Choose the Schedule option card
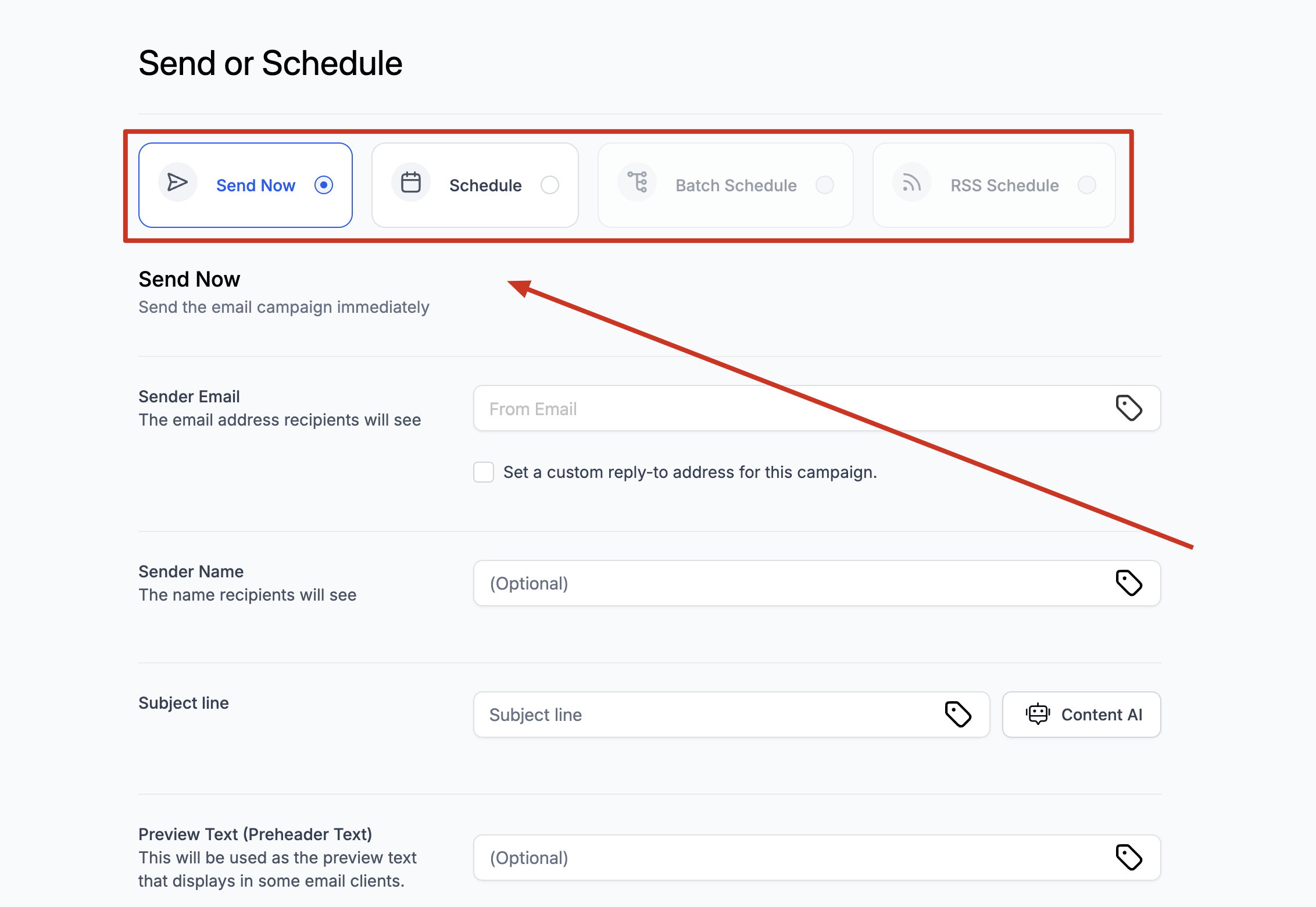 click(485, 185)
